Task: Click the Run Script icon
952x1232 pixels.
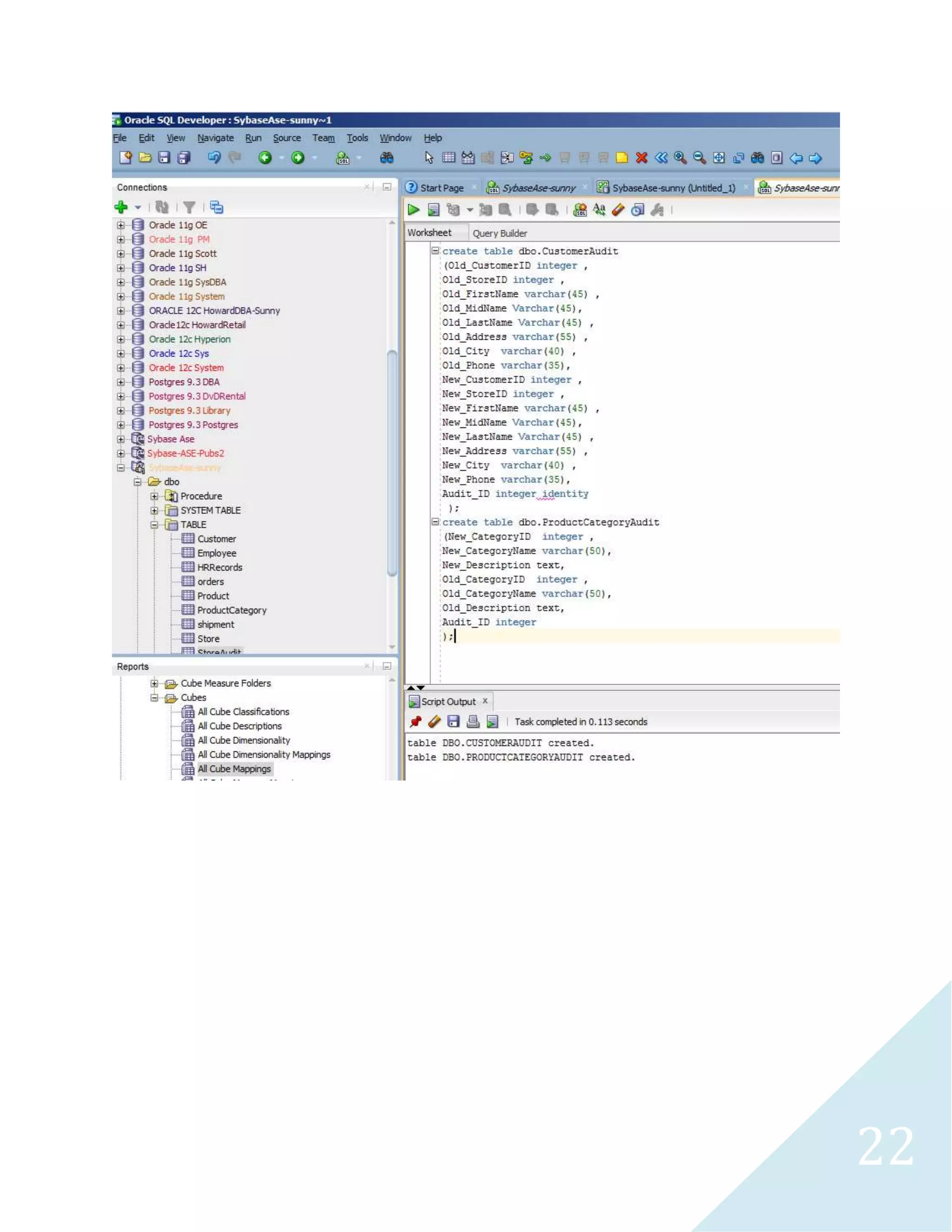Action: [x=433, y=210]
